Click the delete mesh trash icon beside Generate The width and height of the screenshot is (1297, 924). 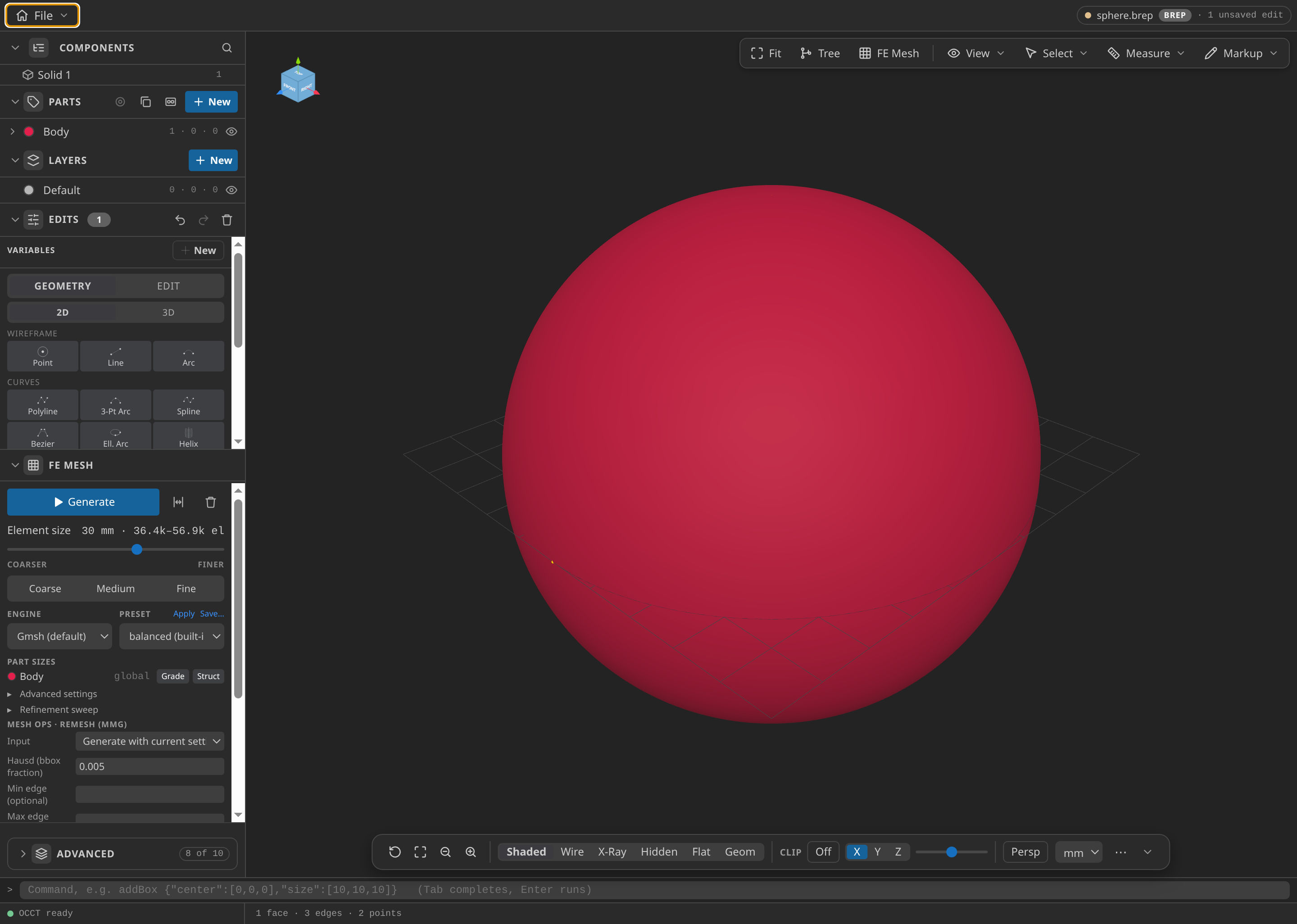coord(210,502)
